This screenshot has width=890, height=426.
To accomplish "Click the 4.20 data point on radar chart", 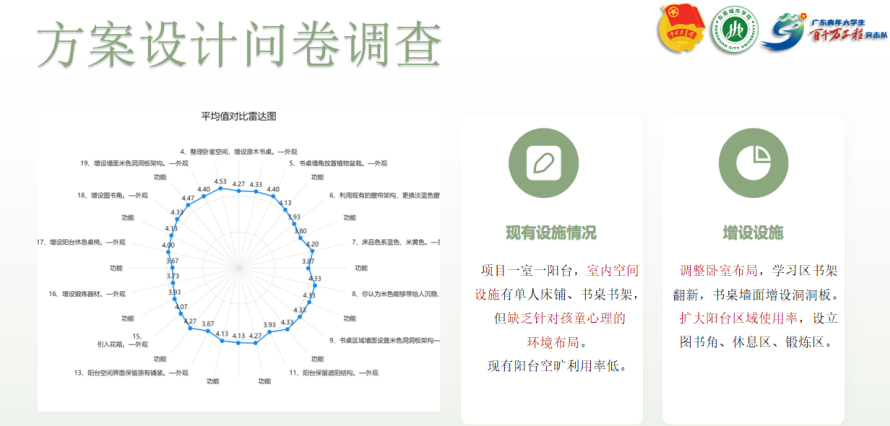I will point(312,251).
